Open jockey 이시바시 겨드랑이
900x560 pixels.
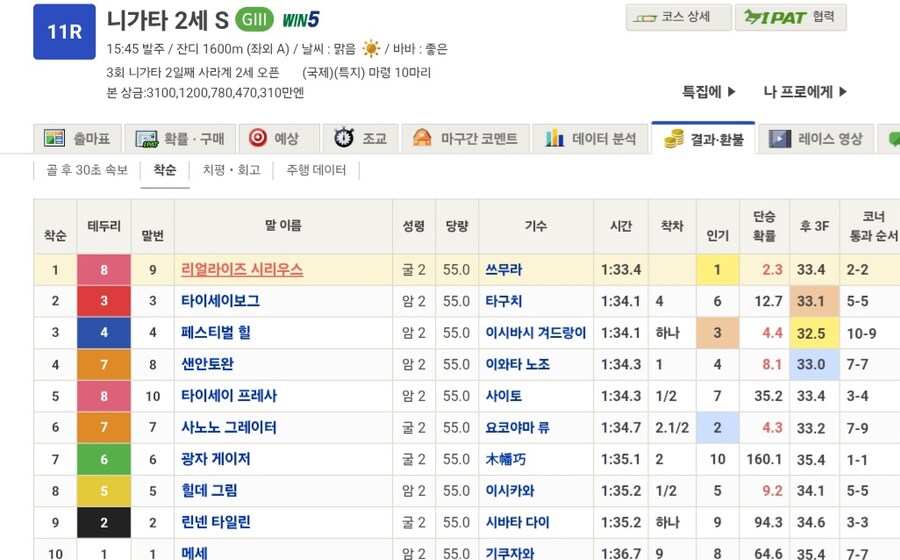pos(536,332)
